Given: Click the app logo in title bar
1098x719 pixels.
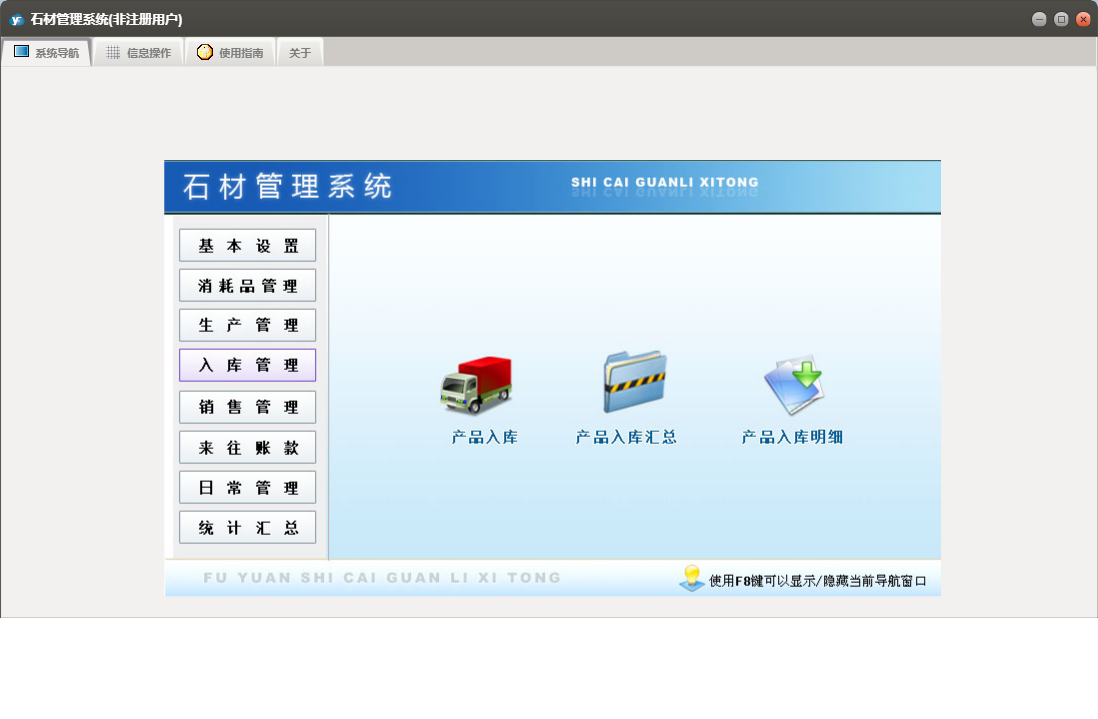Looking at the screenshot, I should coord(16,20).
